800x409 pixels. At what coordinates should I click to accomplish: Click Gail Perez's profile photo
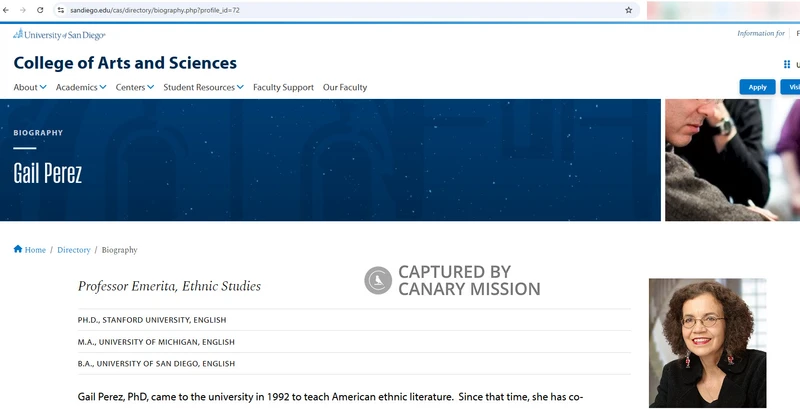pos(707,343)
